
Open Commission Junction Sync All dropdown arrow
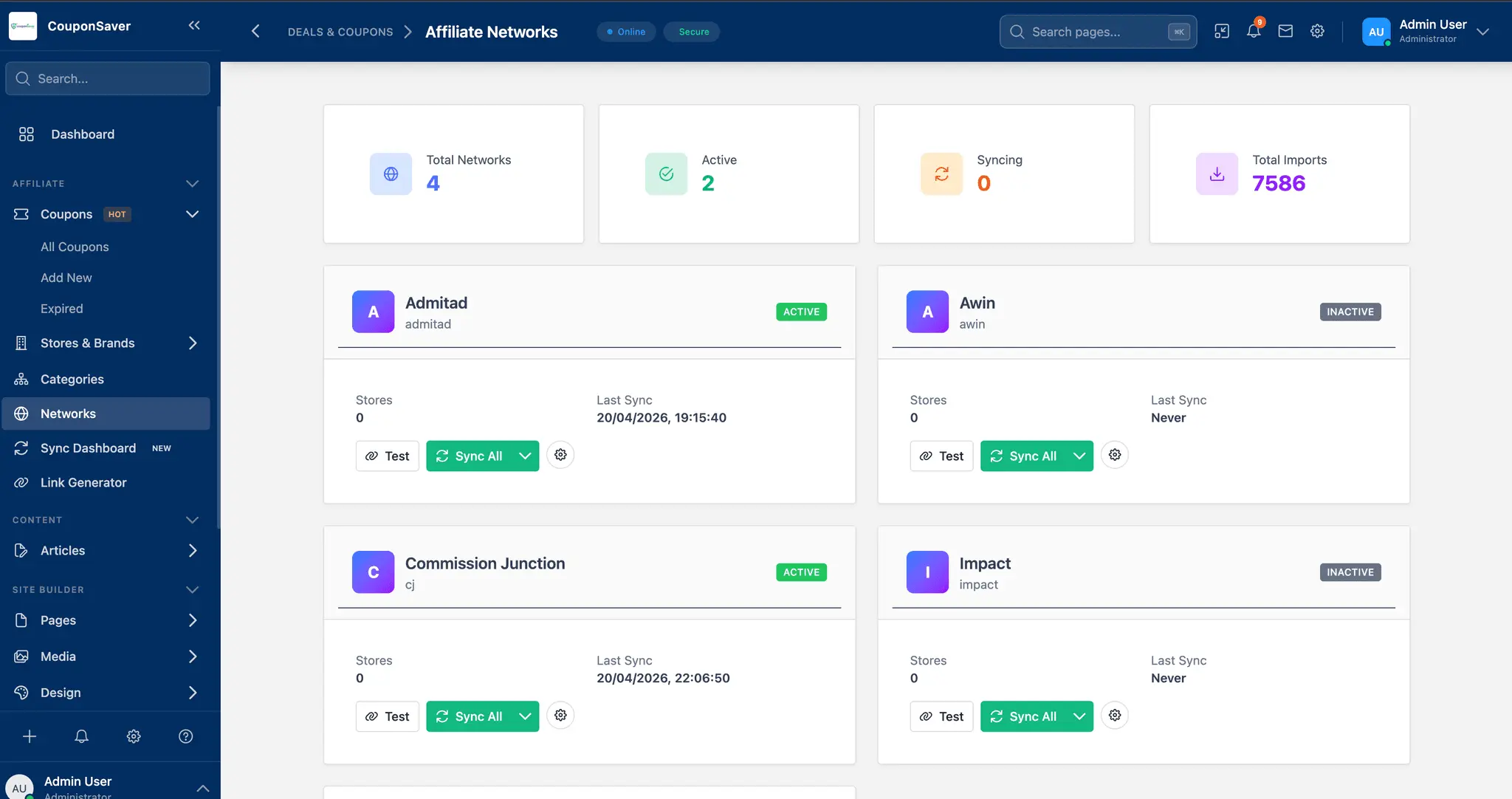(x=526, y=716)
